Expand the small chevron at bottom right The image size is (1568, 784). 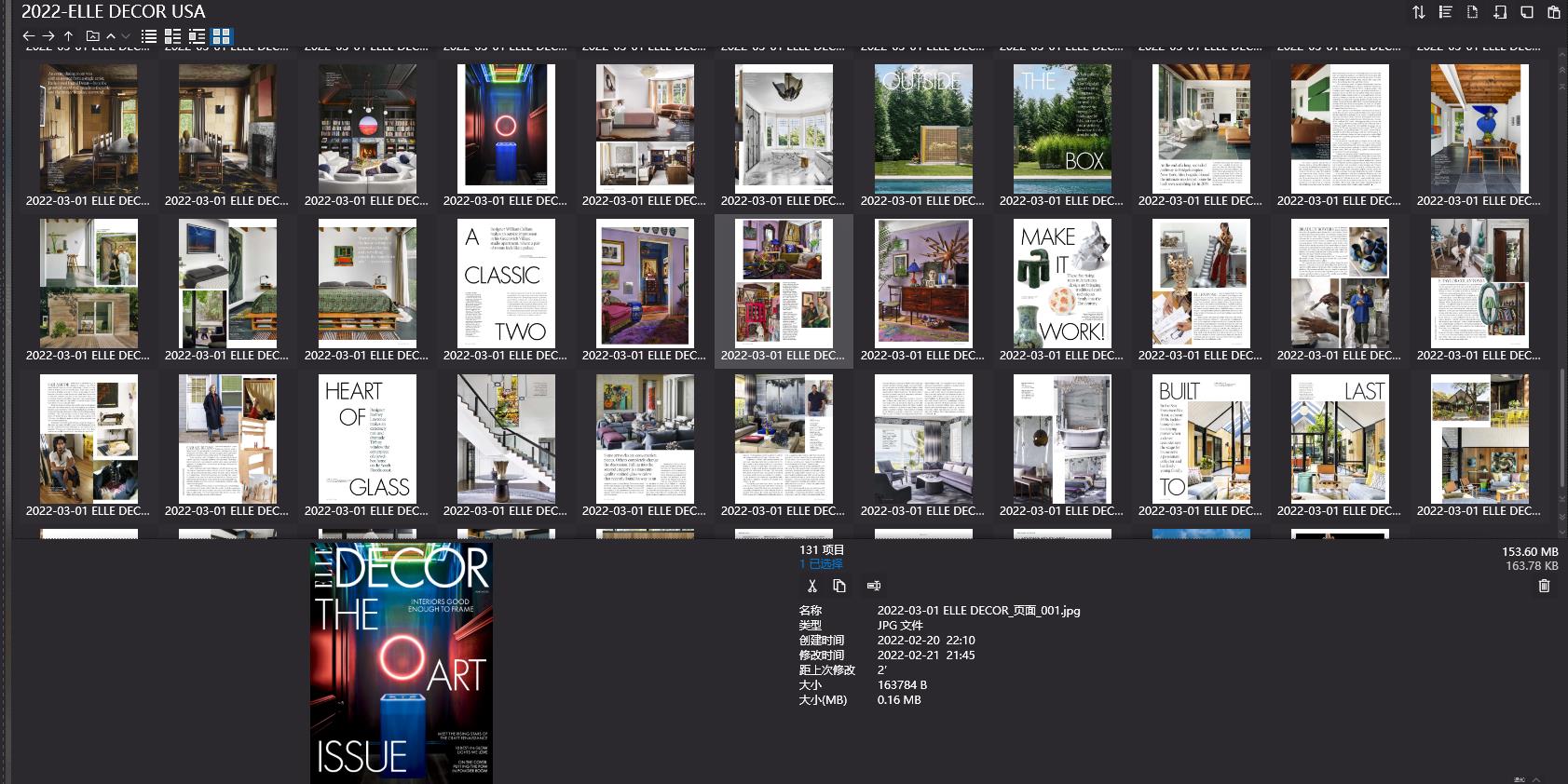click(x=1535, y=779)
